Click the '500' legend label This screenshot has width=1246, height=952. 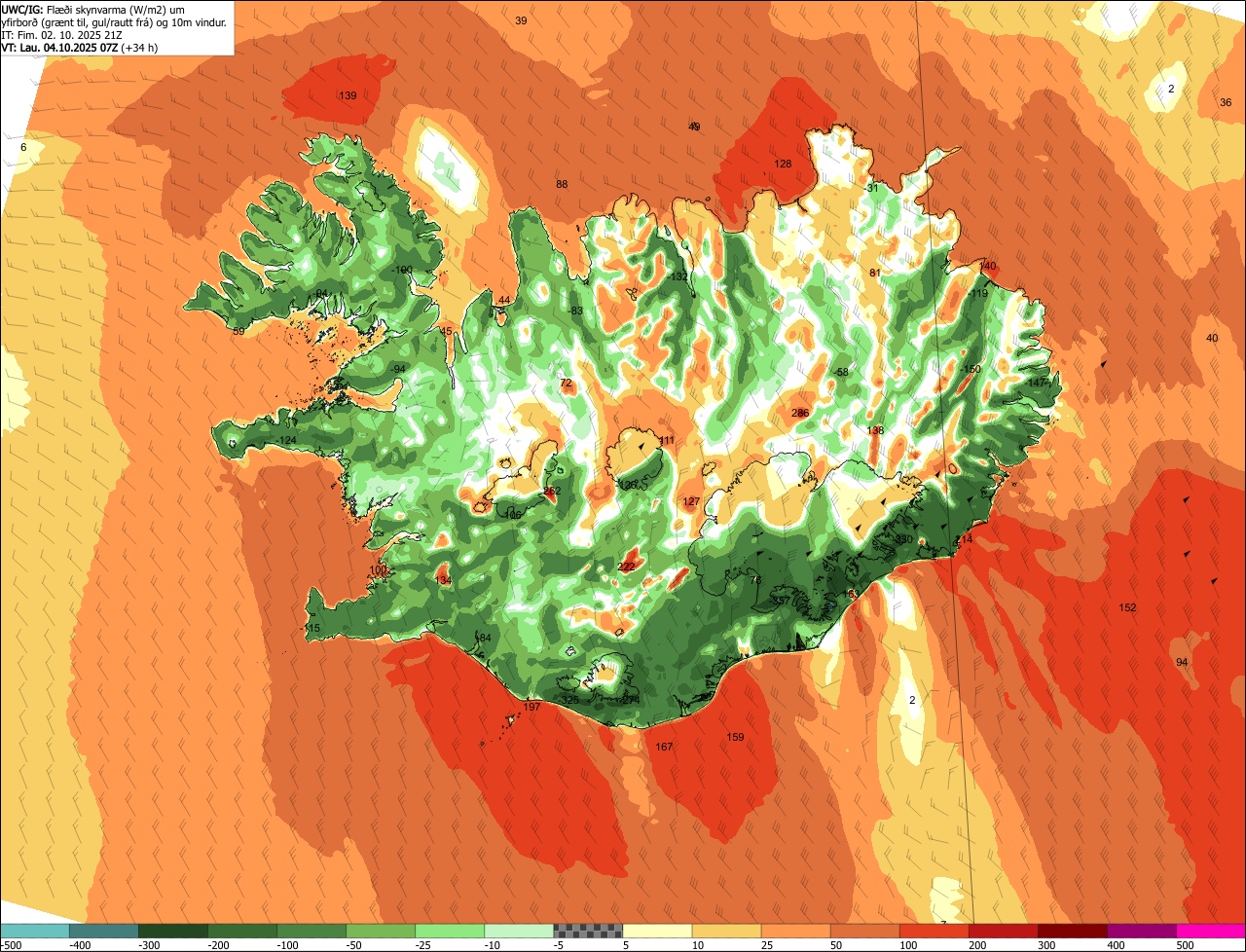pyautogui.click(x=1186, y=944)
